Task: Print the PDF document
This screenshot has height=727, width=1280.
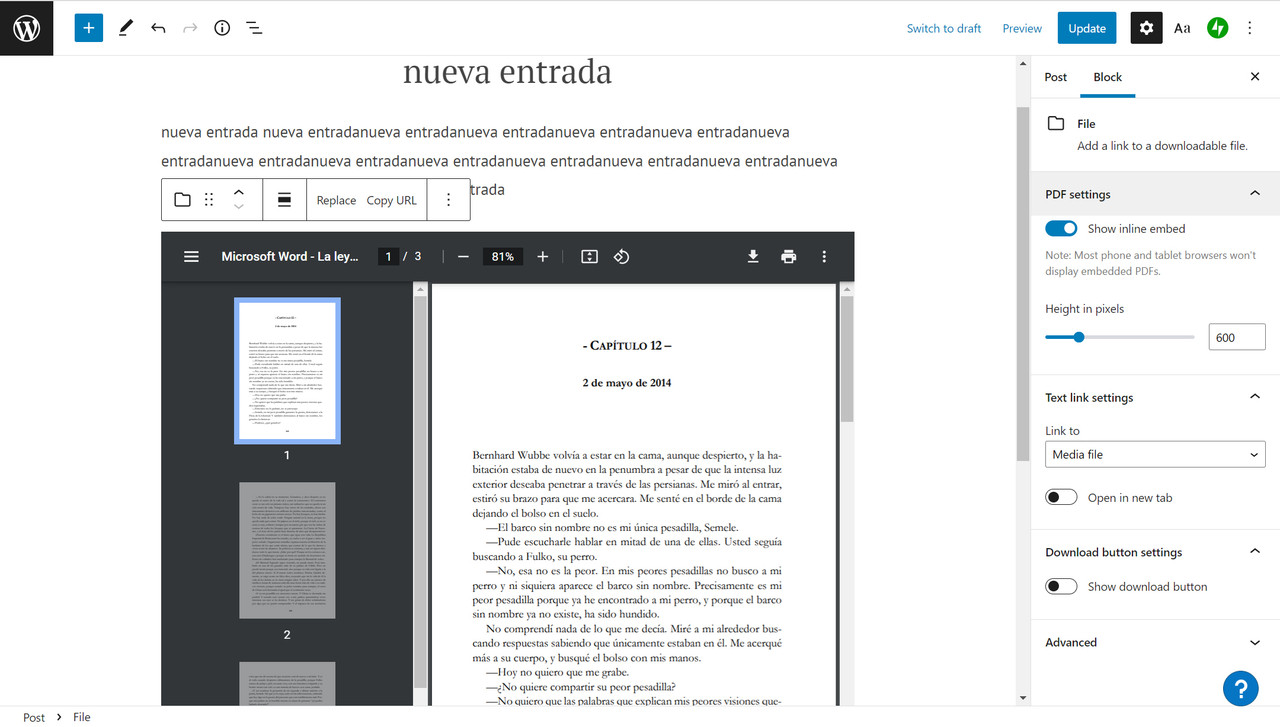Action: click(788, 256)
